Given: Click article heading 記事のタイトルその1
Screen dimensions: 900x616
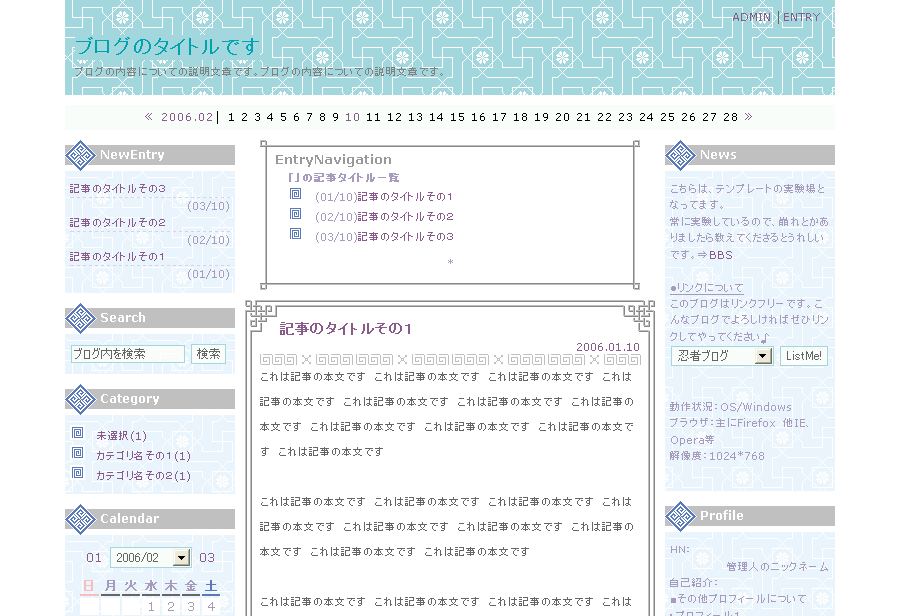Looking at the screenshot, I should click(346, 329).
